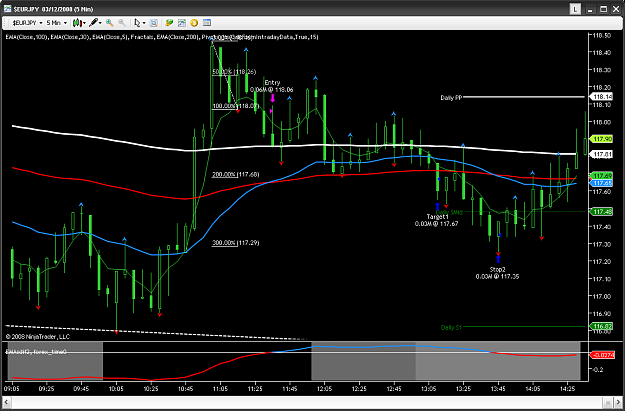Screen dimensions: 625x411
Task: Click the 117.90 green price marker
Action: (603, 139)
